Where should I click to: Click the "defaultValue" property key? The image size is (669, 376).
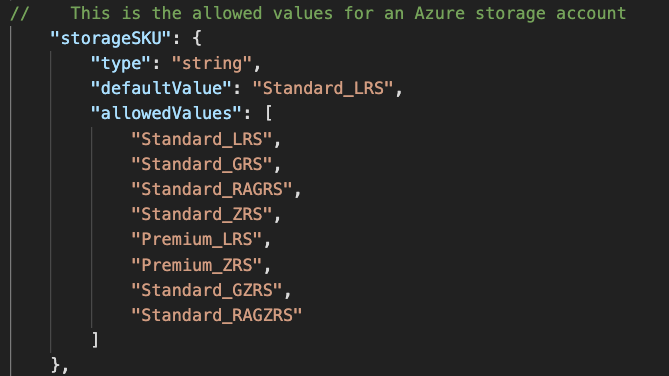pyautogui.click(x=161, y=88)
